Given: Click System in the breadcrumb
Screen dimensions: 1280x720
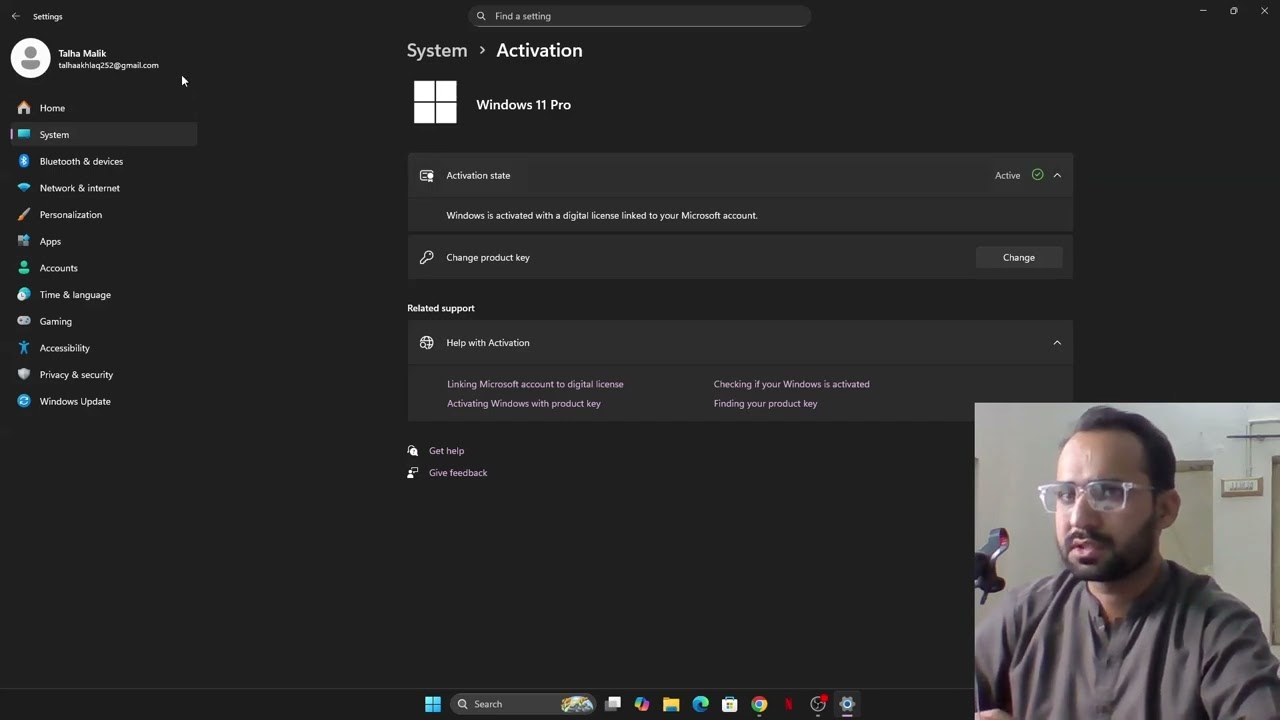Looking at the screenshot, I should pos(437,50).
